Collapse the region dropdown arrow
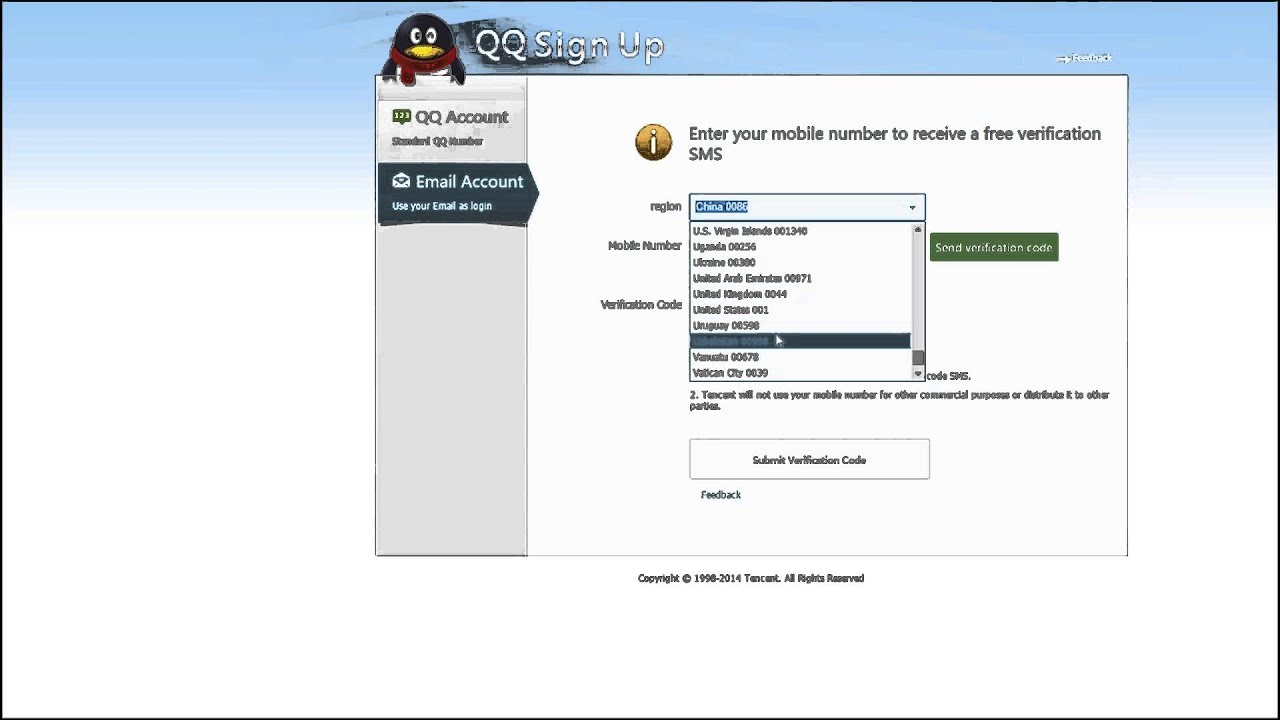 tap(912, 207)
